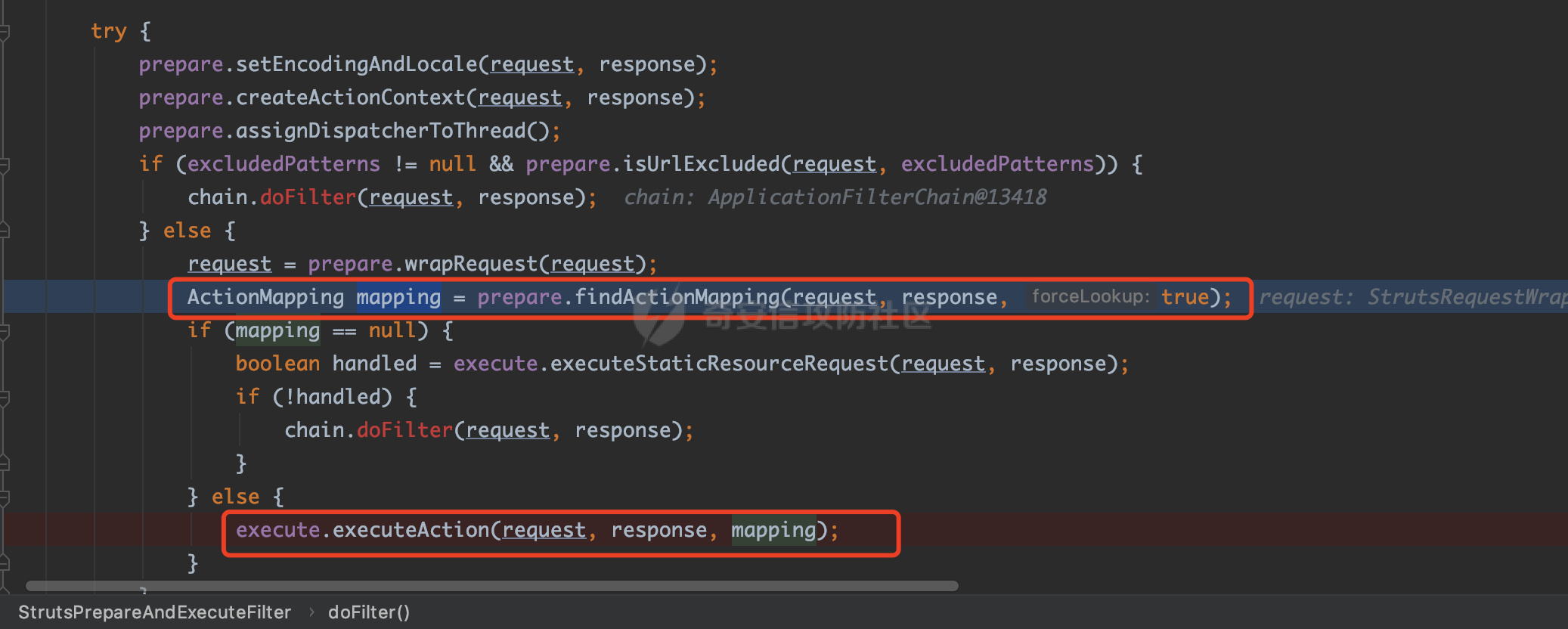Click the highlighted mapping variable declaration
The width and height of the screenshot is (1568, 629).
[398, 297]
